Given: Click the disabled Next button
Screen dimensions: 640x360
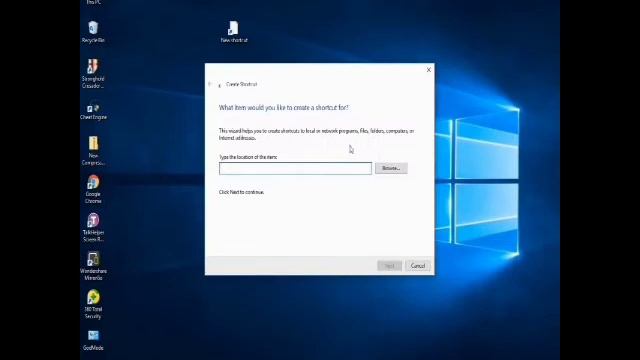Looking at the screenshot, I should point(389,266).
